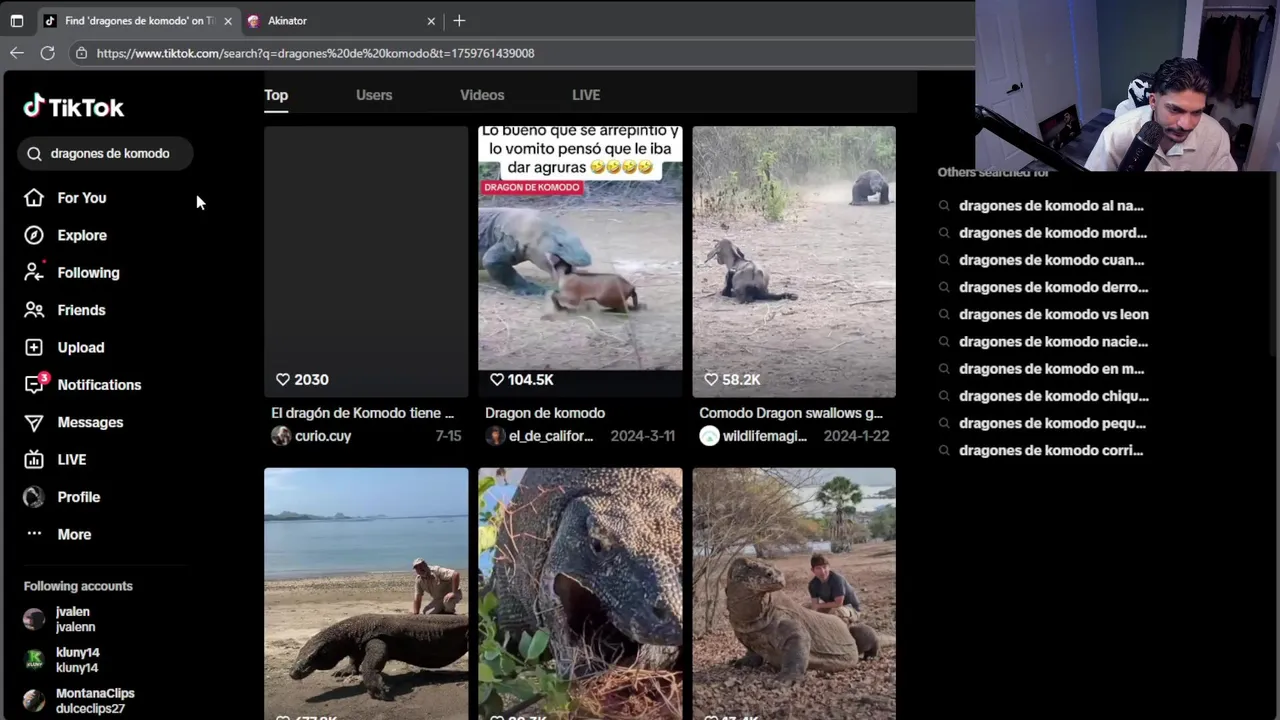Click the tab actions icon at top-left
Screen dimensions: 1280x720
pyautogui.click(x=17, y=20)
